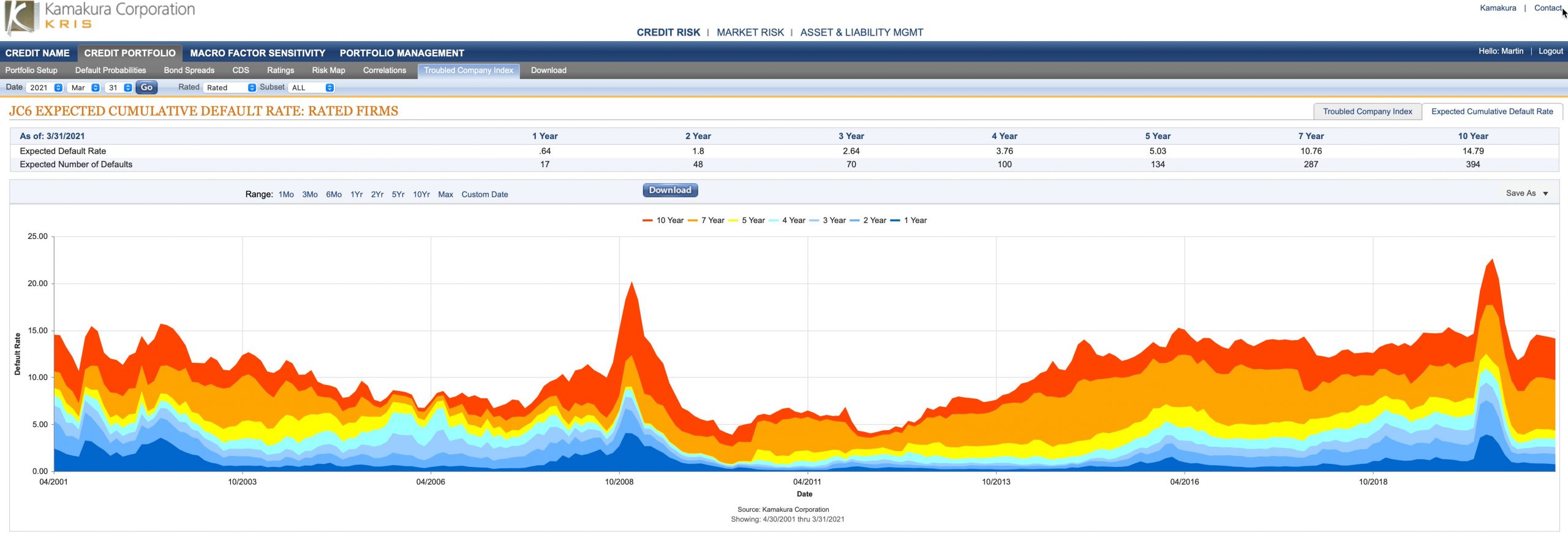The height and width of the screenshot is (535, 1568).
Task: Open the year dropdown showing 2021
Action: (x=45, y=88)
